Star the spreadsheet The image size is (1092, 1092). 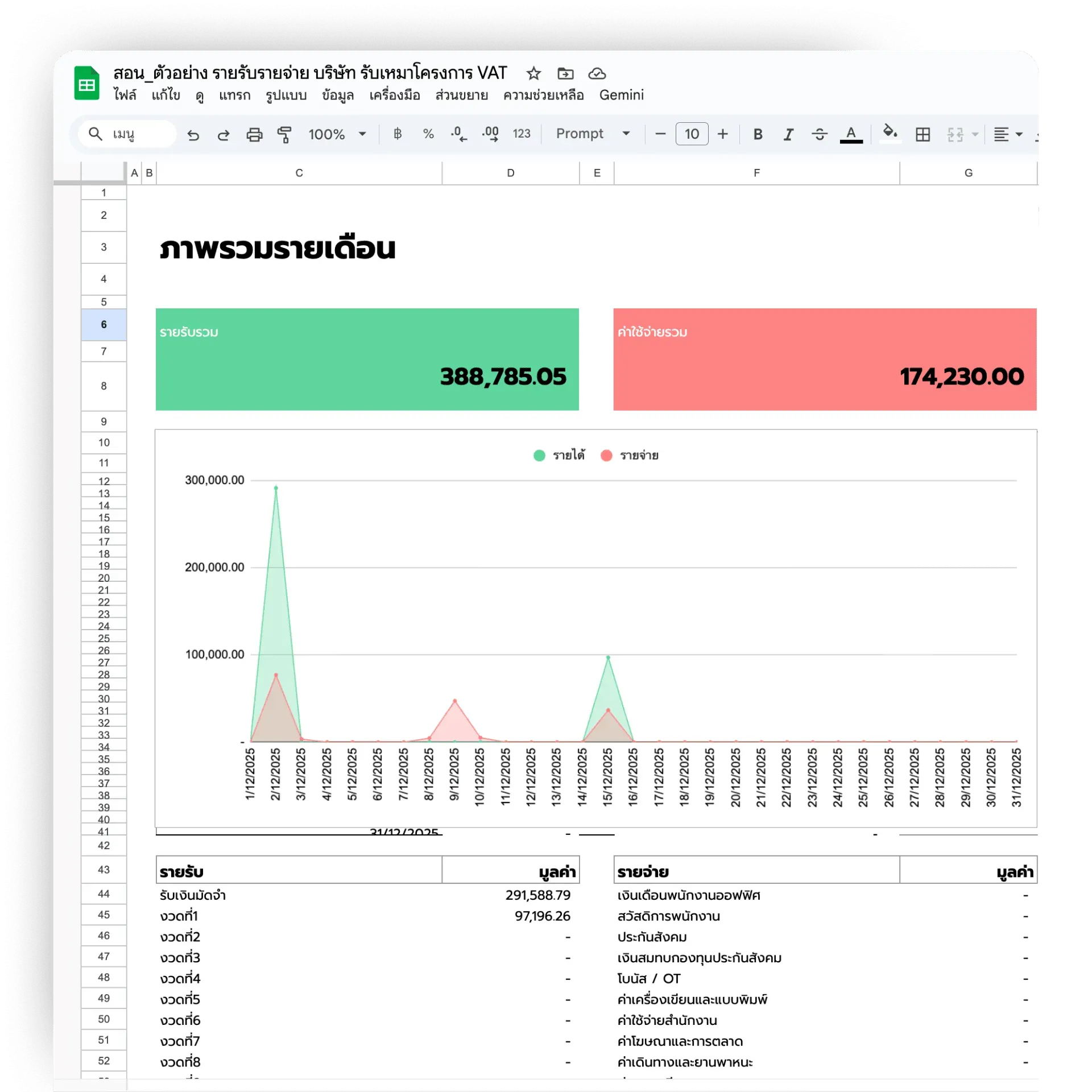533,74
